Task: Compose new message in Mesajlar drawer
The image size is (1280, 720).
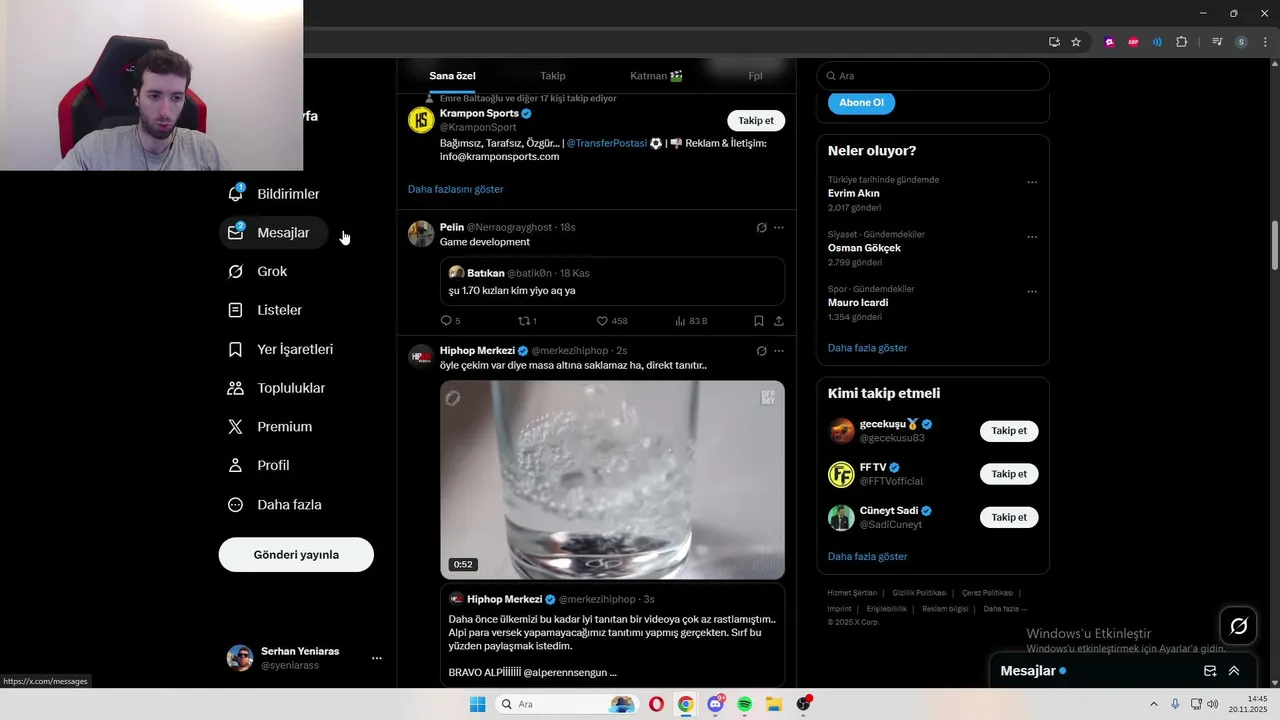Action: pos(1210,671)
